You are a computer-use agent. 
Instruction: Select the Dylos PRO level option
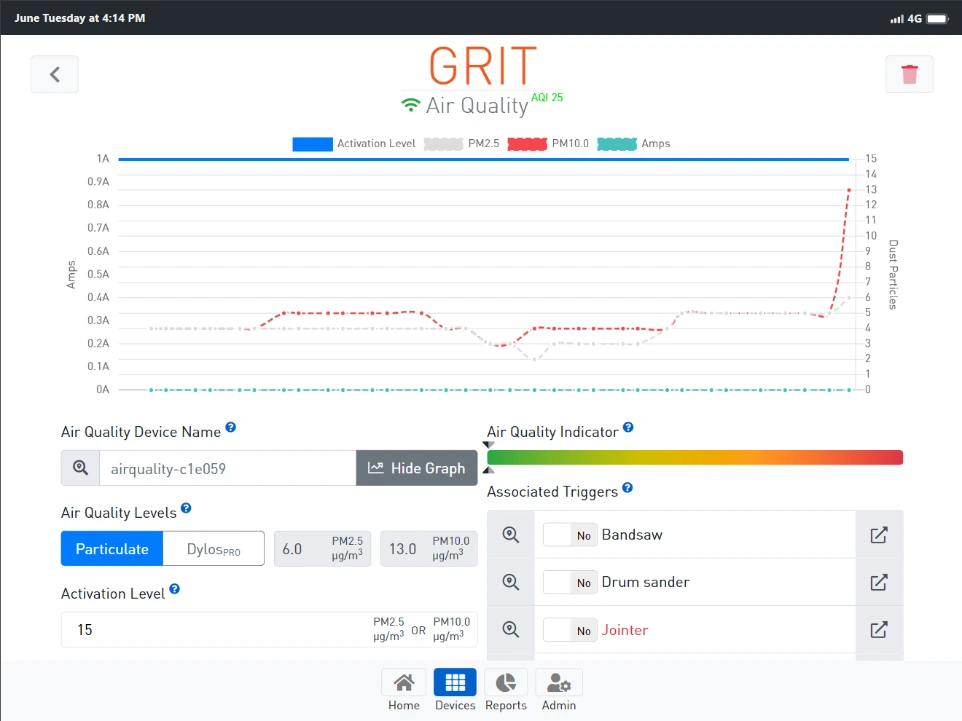214,549
